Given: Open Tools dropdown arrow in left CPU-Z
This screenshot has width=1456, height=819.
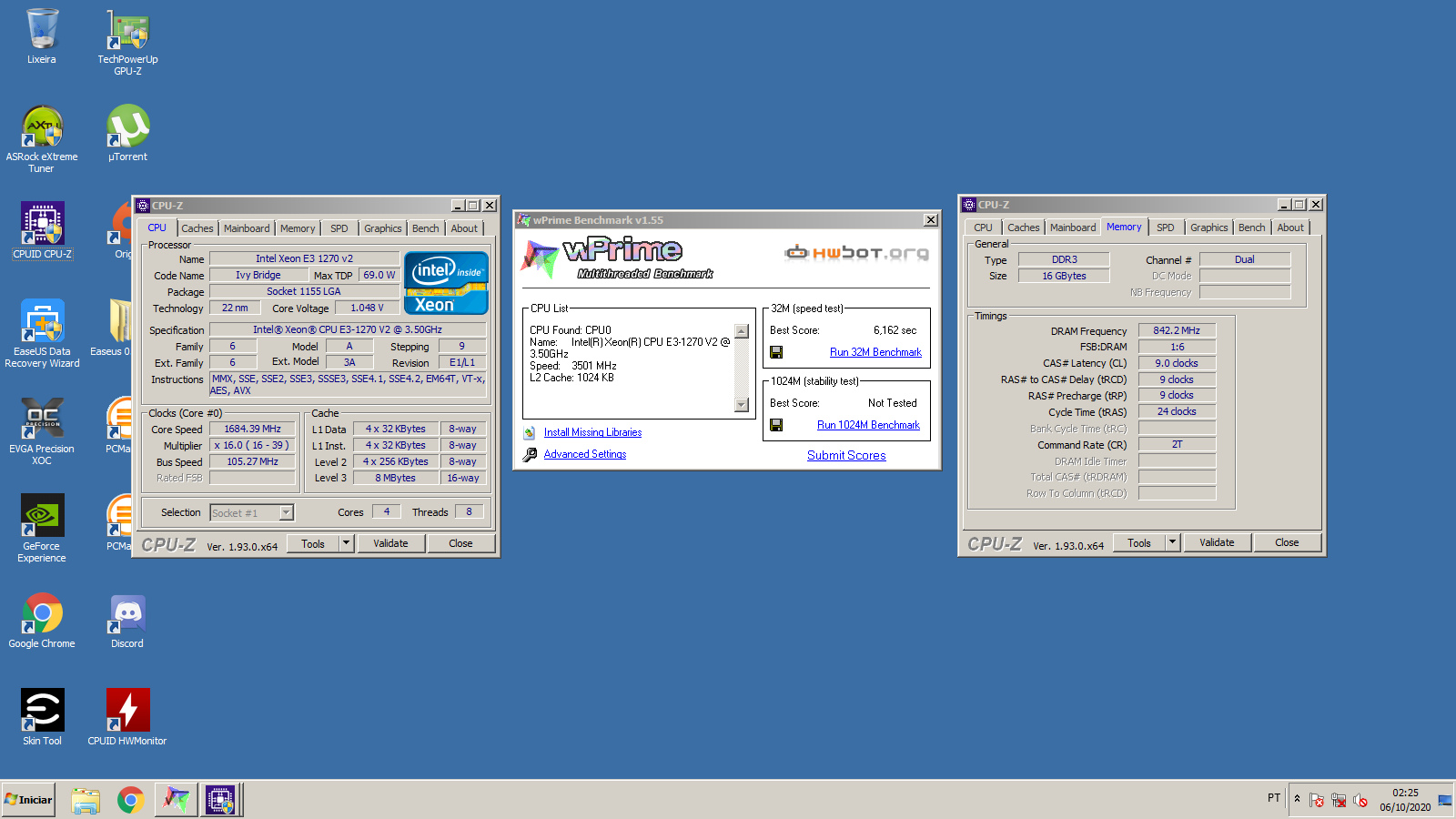Looking at the screenshot, I should (x=346, y=543).
